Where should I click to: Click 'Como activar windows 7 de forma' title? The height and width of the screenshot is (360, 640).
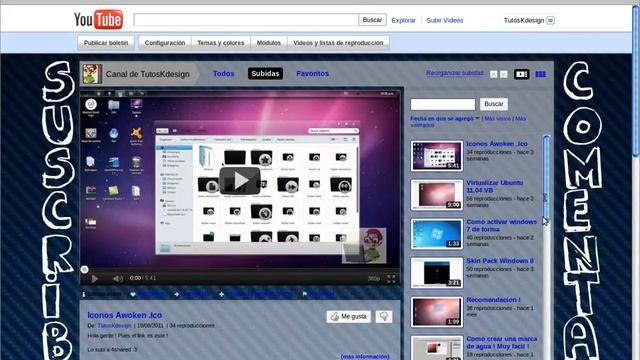click(502, 225)
